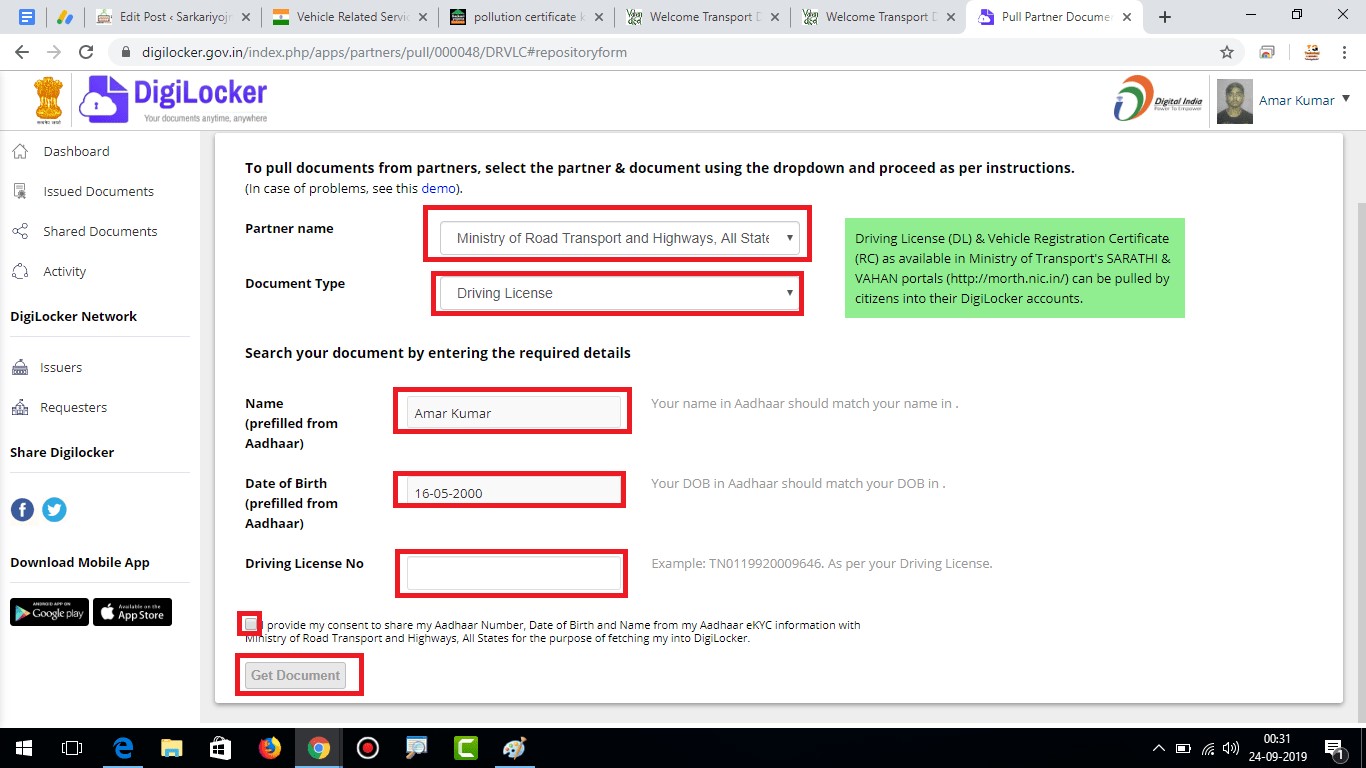
Task: Open Chrome's three-dot menu
Action: pos(1345,52)
